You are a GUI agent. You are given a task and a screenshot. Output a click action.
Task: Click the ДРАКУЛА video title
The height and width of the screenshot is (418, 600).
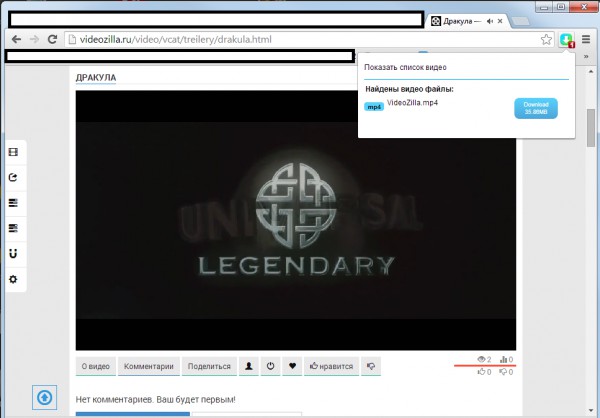pos(96,78)
